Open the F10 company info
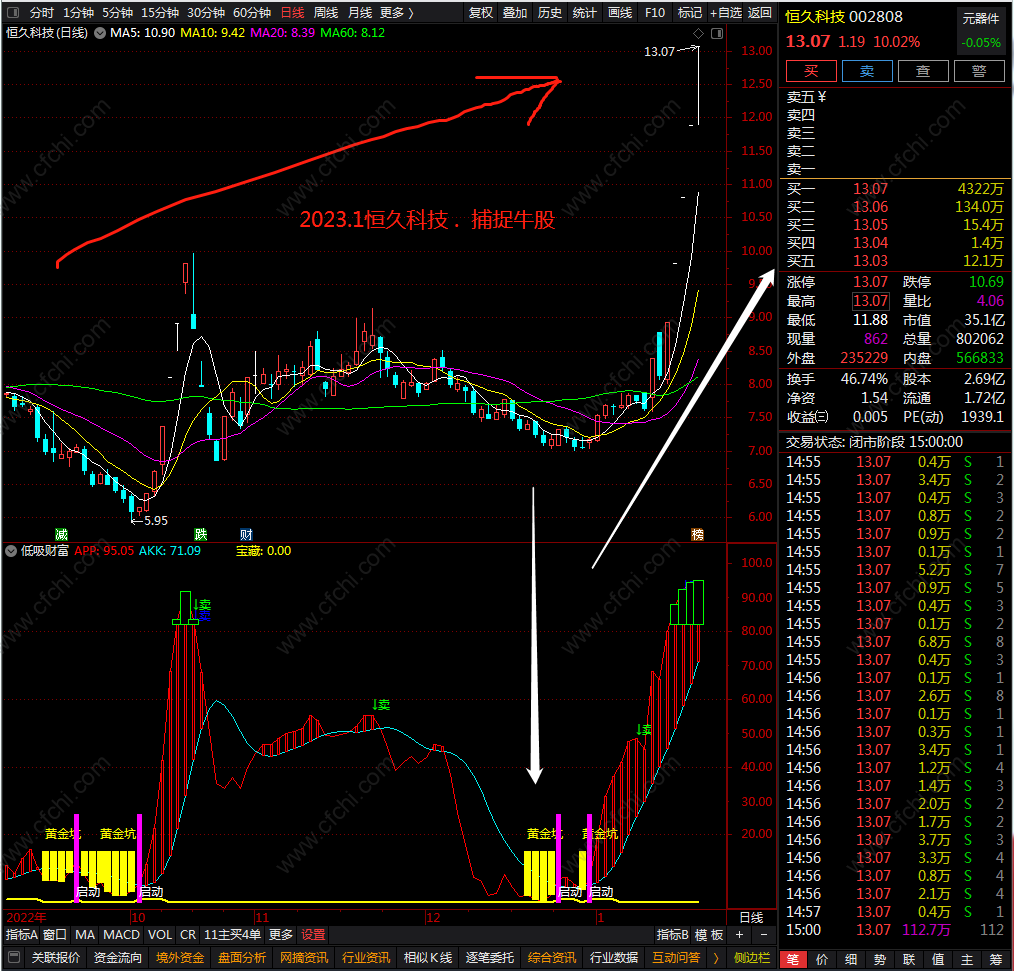 coord(654,12)
